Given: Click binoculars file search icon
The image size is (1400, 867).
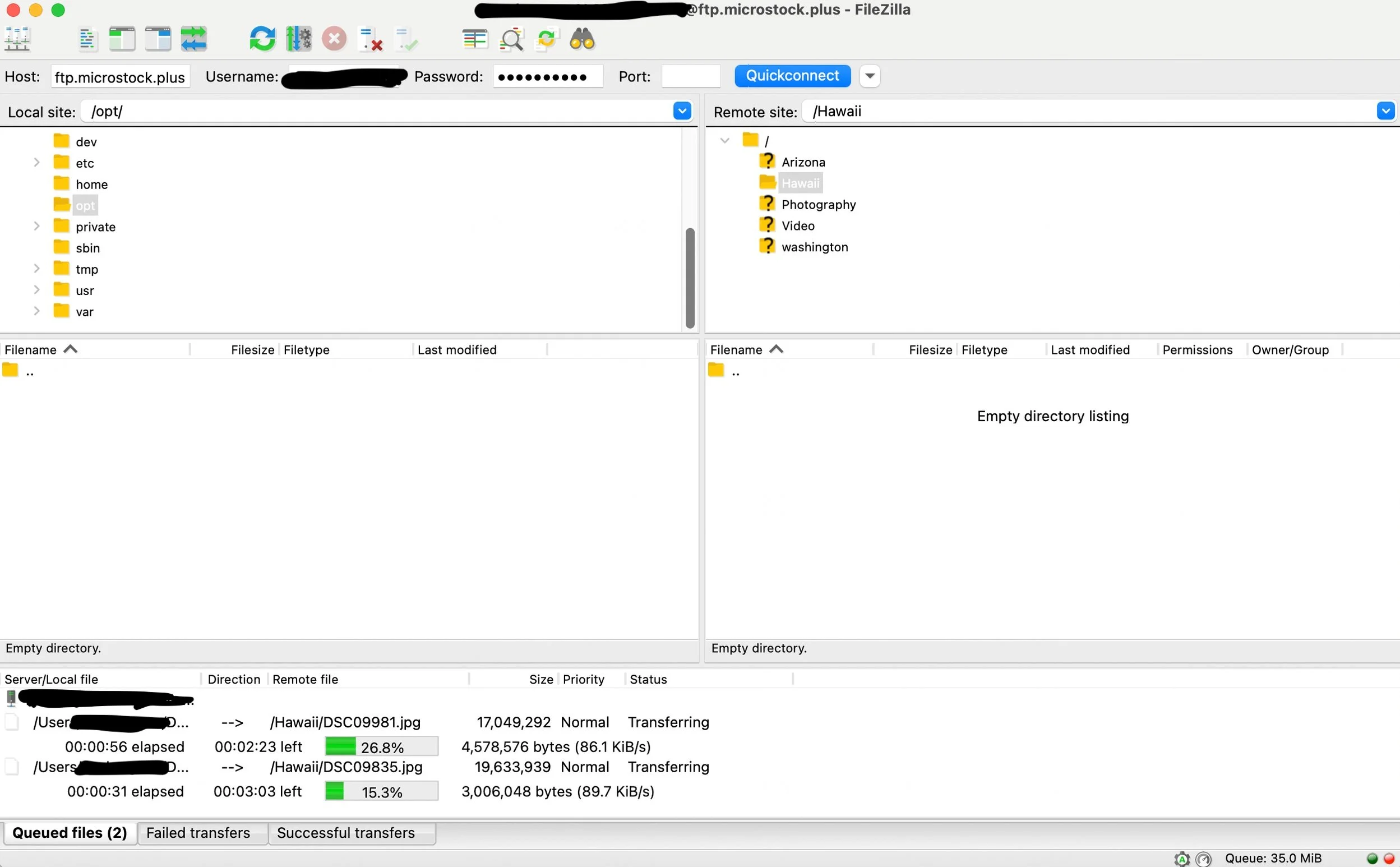Looking at the screenshot, I should [x=582, y=39].
